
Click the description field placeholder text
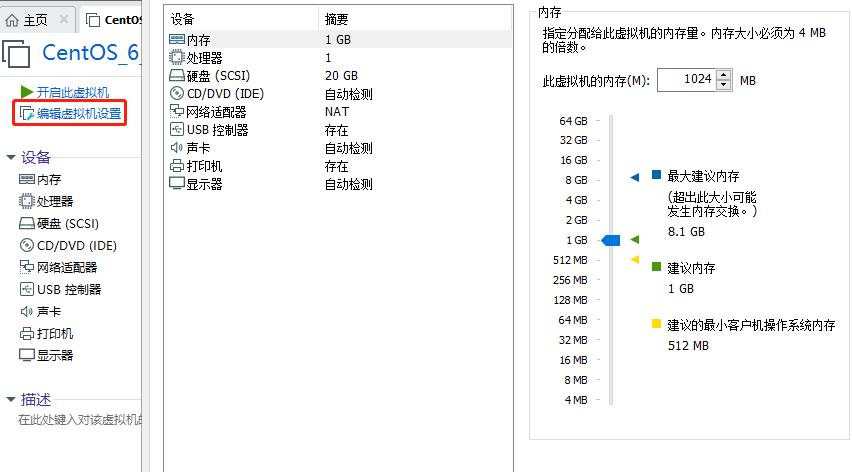[x=80, y=419]
